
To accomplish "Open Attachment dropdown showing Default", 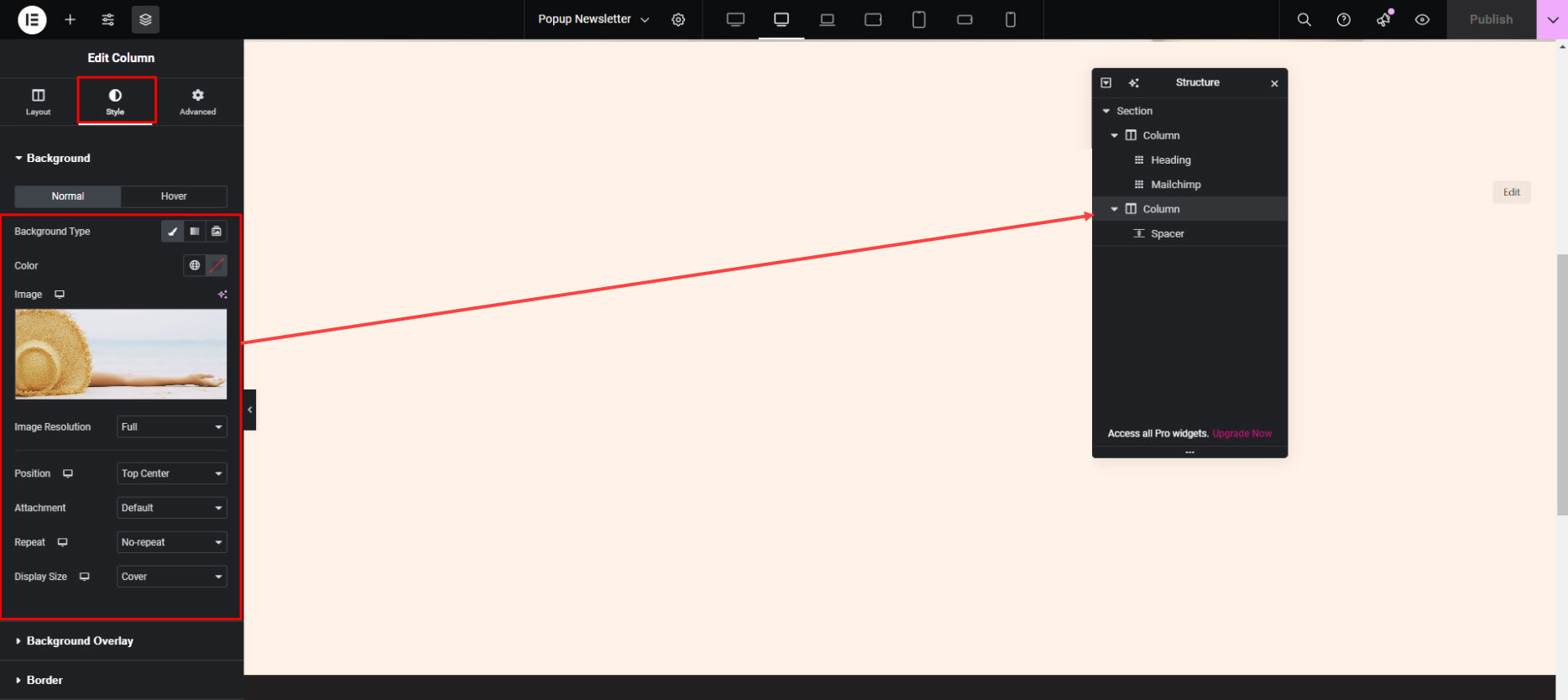I will tap(172, 508).
